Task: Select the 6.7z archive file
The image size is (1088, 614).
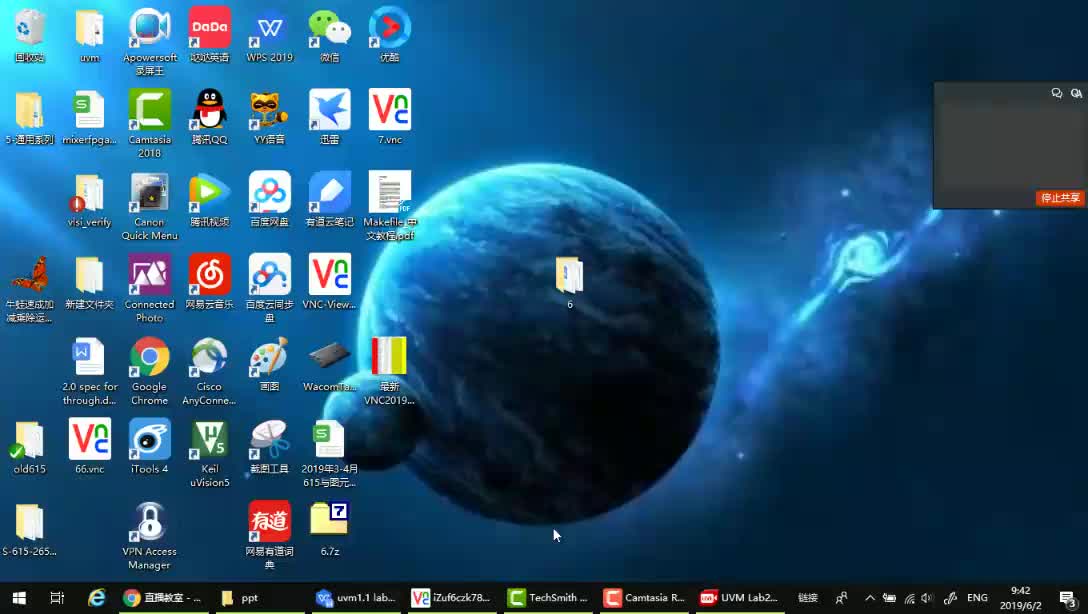Action: pos(330,529)
